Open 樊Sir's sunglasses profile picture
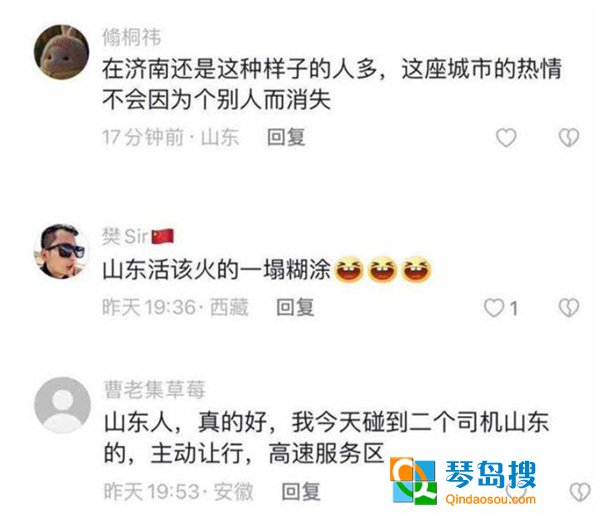 click(62, 251)
